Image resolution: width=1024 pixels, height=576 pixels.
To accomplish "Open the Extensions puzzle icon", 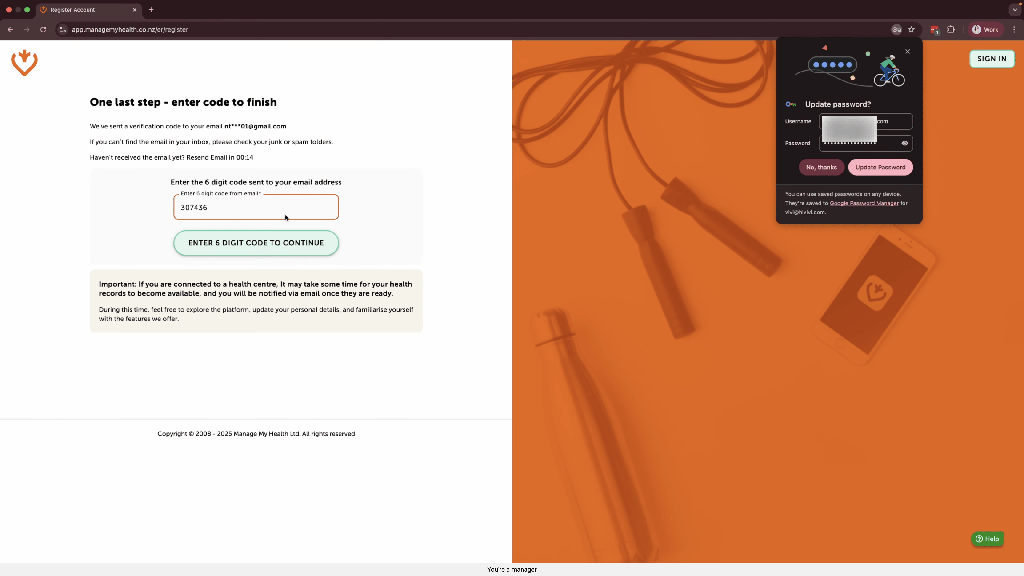I will coord(951,29).
